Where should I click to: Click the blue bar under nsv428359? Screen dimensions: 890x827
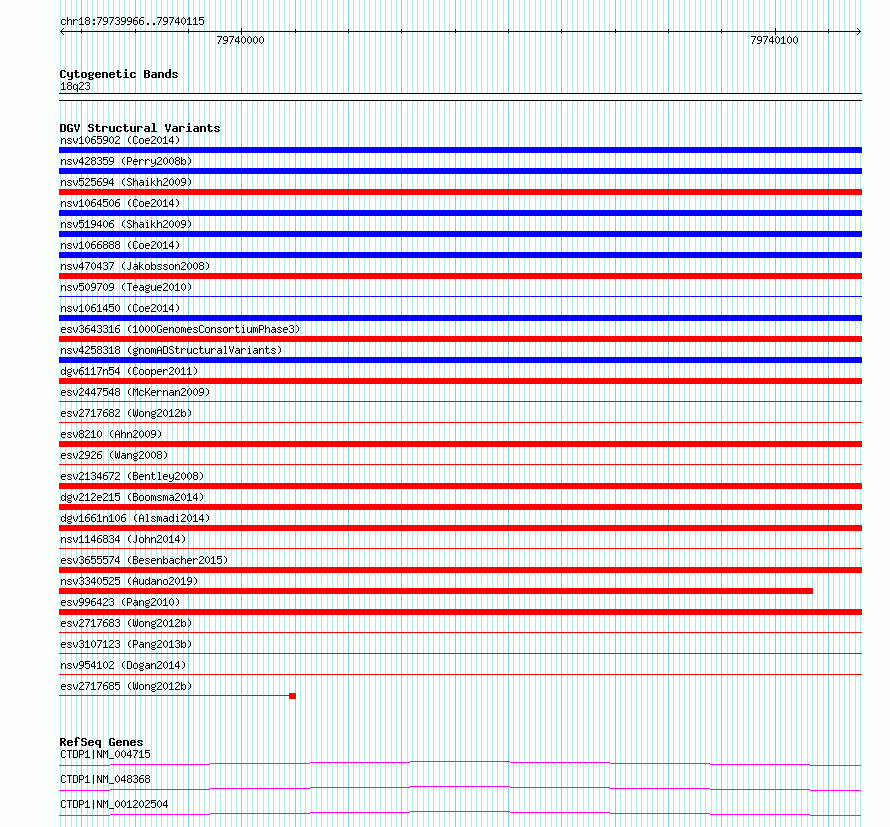point(460,171)
